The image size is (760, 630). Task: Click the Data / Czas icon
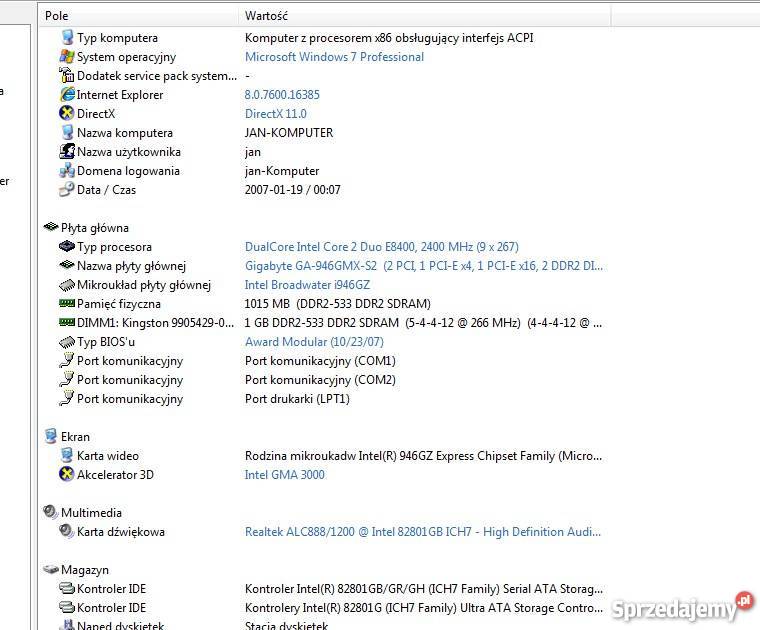pos(67,189)
